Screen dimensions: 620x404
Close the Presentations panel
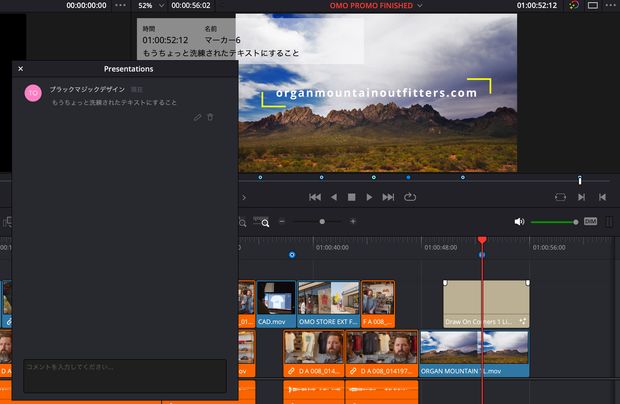[x=21, y=69]
